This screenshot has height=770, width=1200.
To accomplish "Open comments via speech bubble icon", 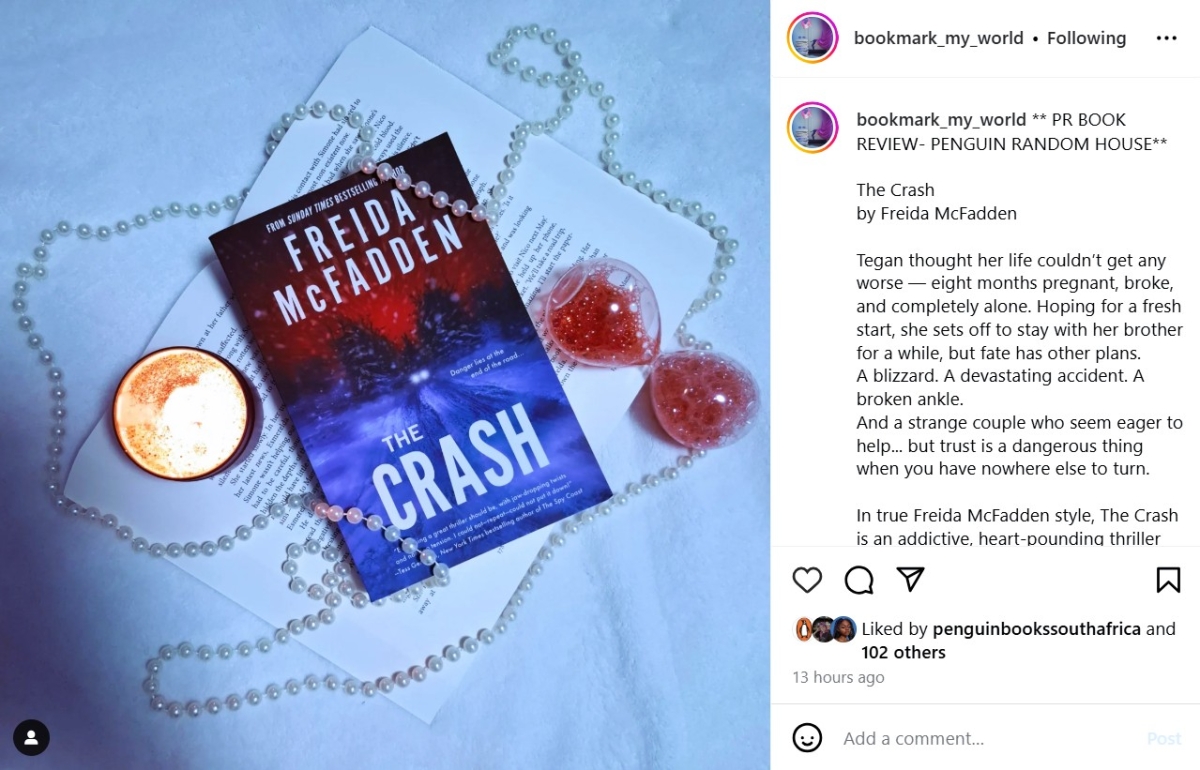I will point(859,580).
